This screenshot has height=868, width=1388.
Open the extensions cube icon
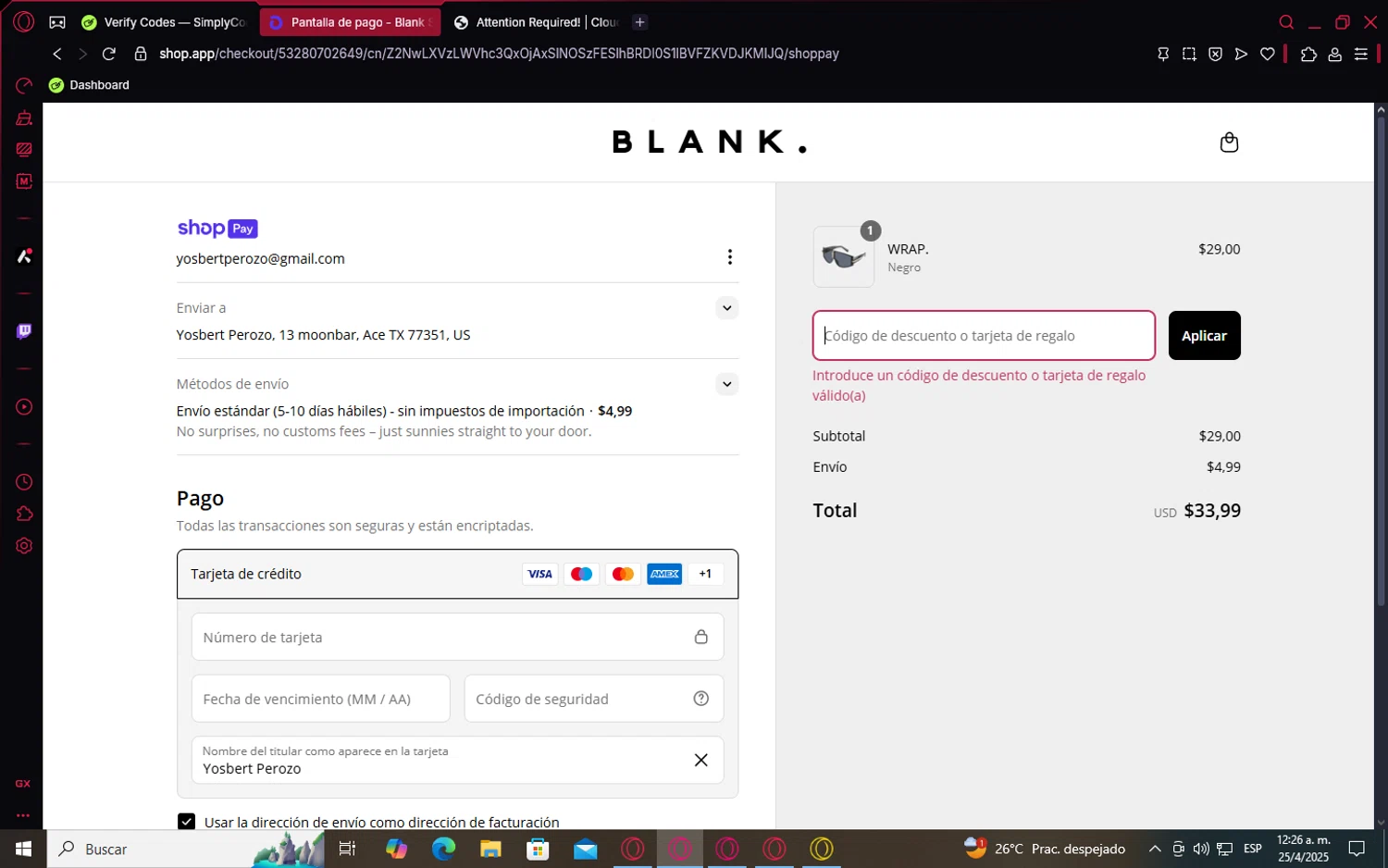click(x=1308, y=54)
